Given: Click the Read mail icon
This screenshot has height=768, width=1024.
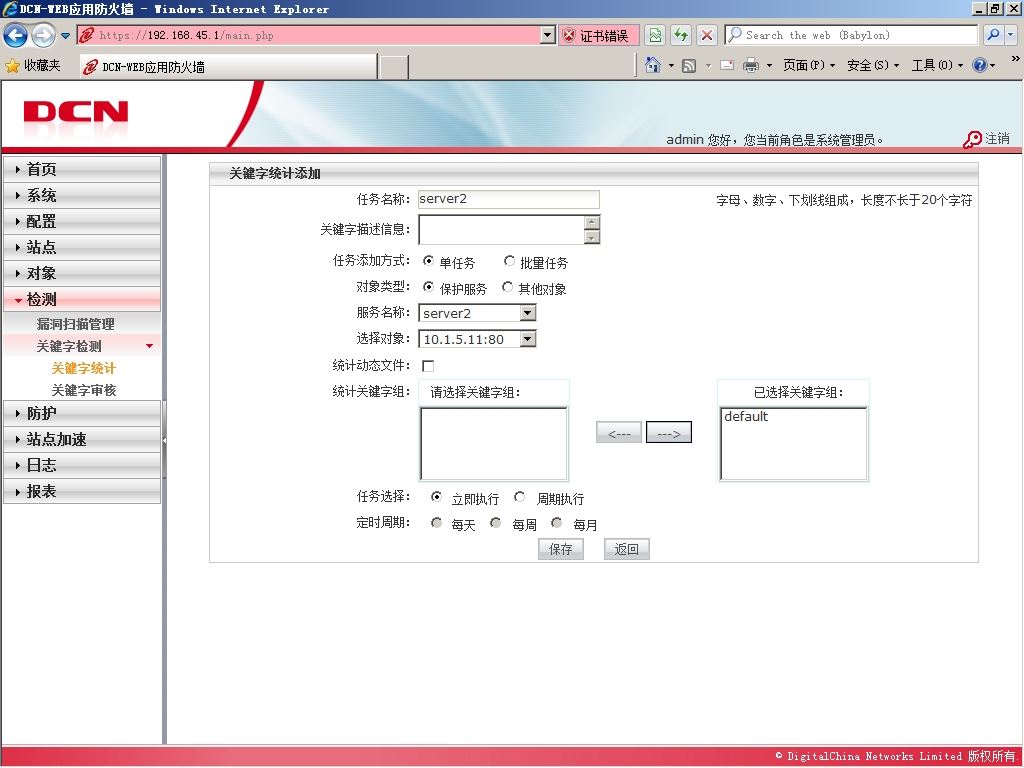Looking at the screenshot, I should 727,65.
